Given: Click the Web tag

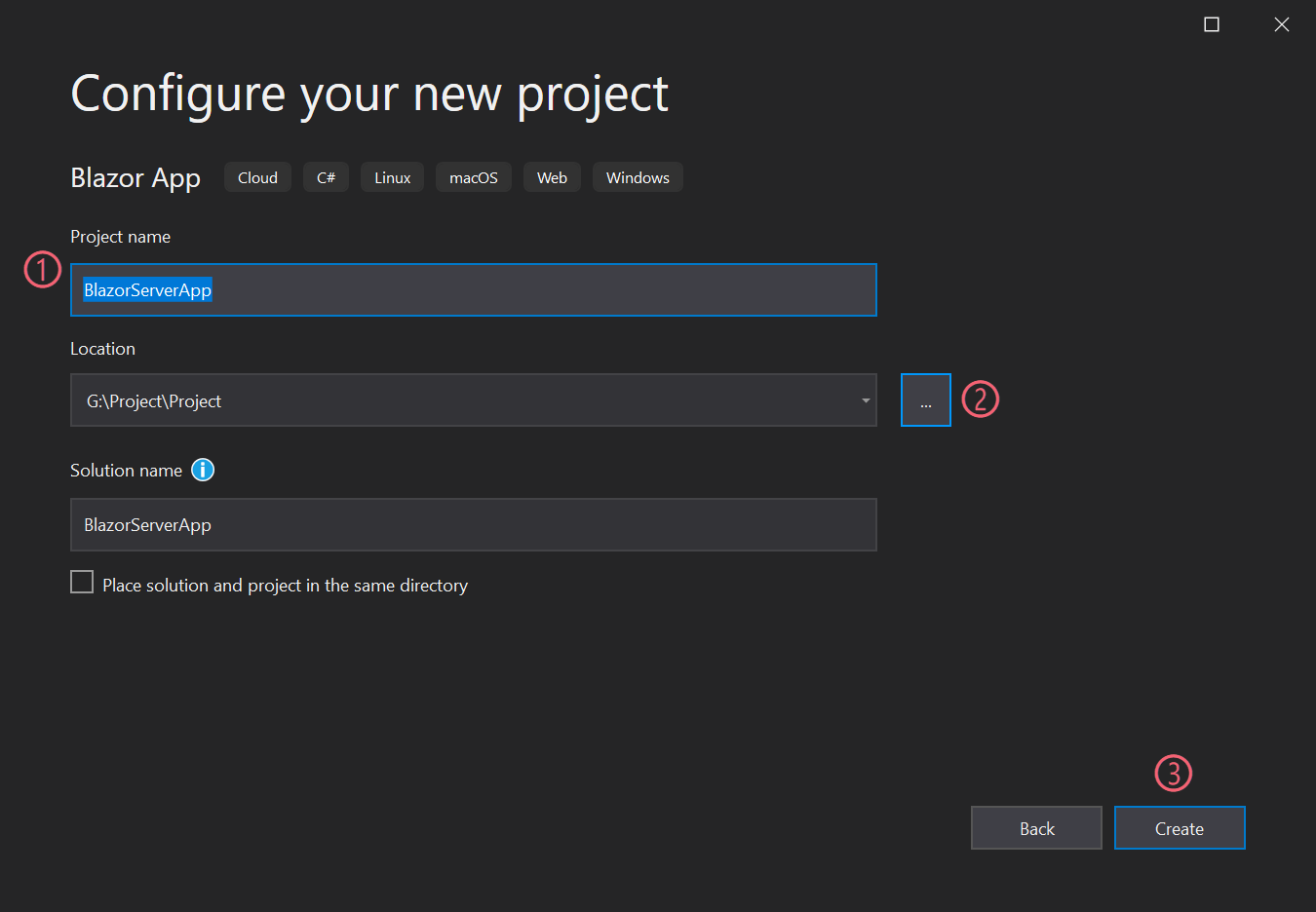Looking at the screenshot, I should pos(552,177).
